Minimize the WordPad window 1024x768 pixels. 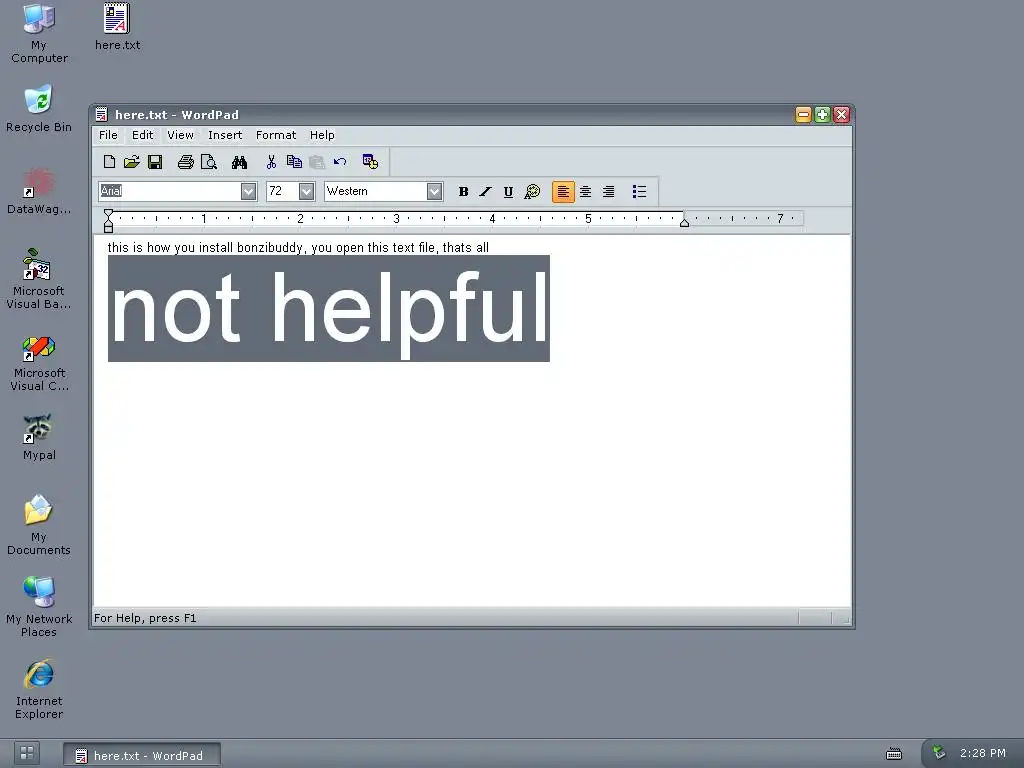803,115
